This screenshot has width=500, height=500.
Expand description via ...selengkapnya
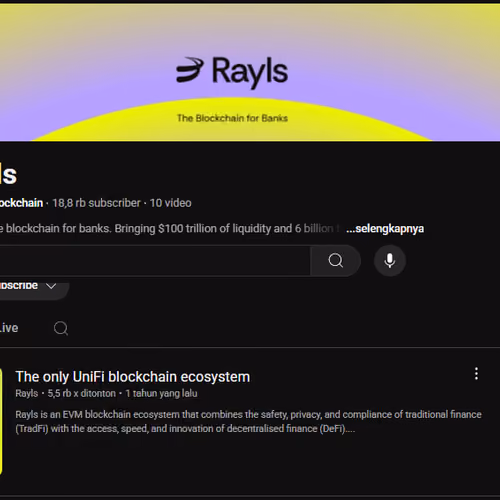(x=385, y=229)
